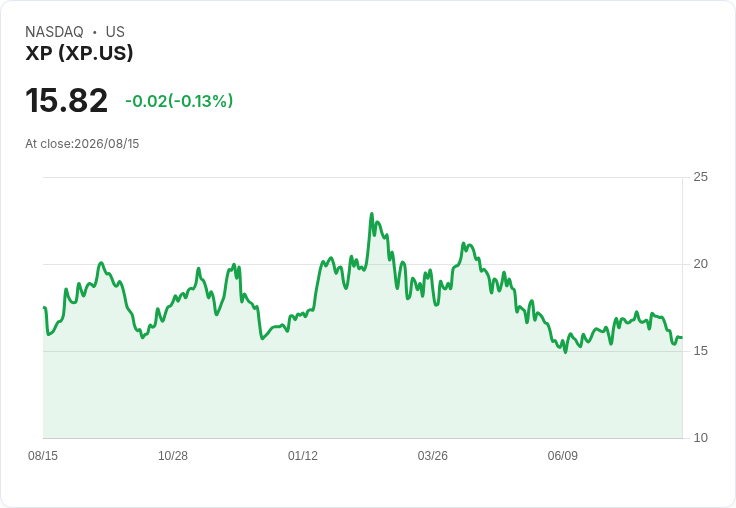This screenshot has width=736, height=508.
Task: Click the second-highest peak after 03/26
Action: coord(463,243)
